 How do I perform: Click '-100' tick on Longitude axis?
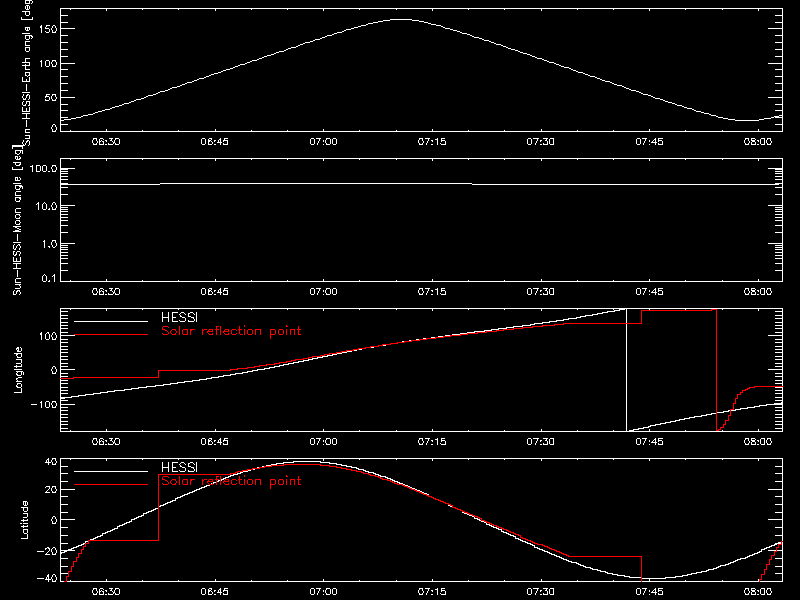[x=44, y=405]
